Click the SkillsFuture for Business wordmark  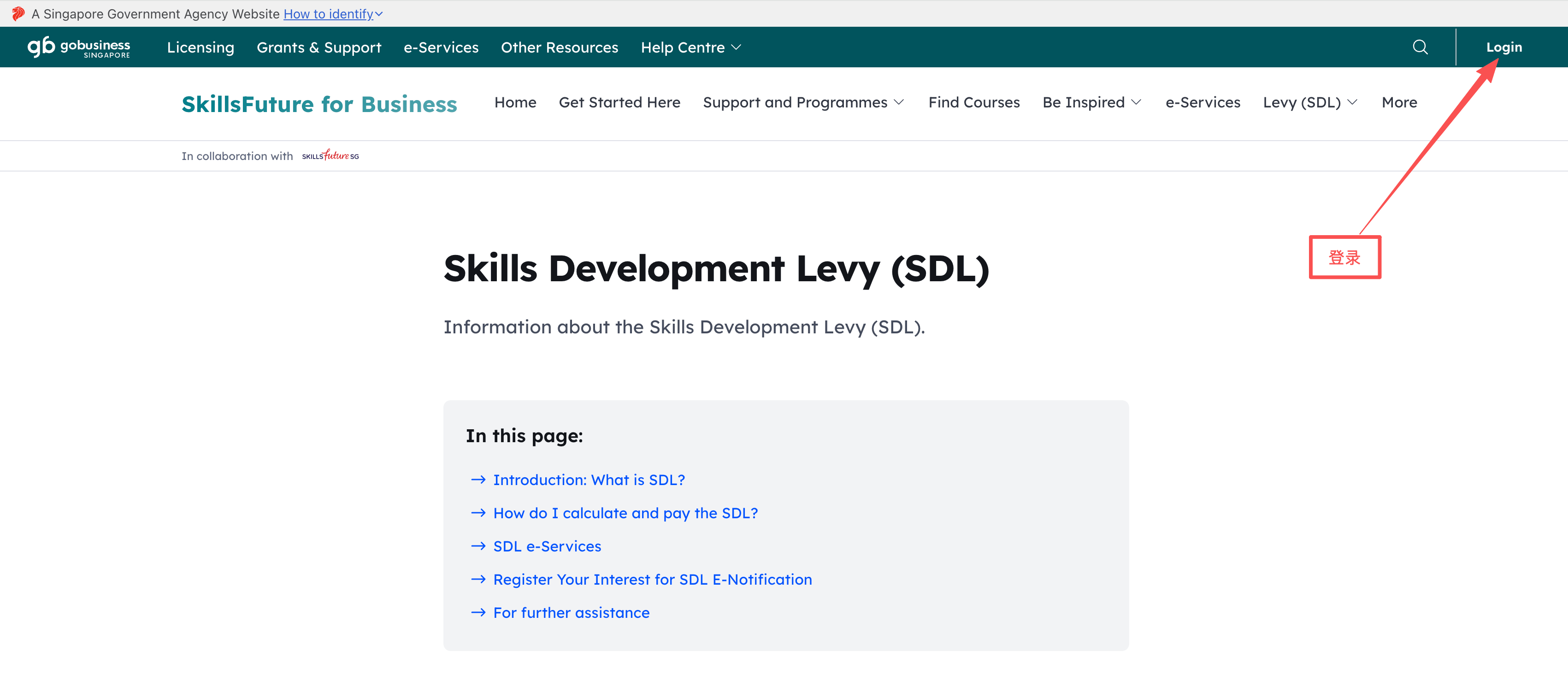point(319,103)
